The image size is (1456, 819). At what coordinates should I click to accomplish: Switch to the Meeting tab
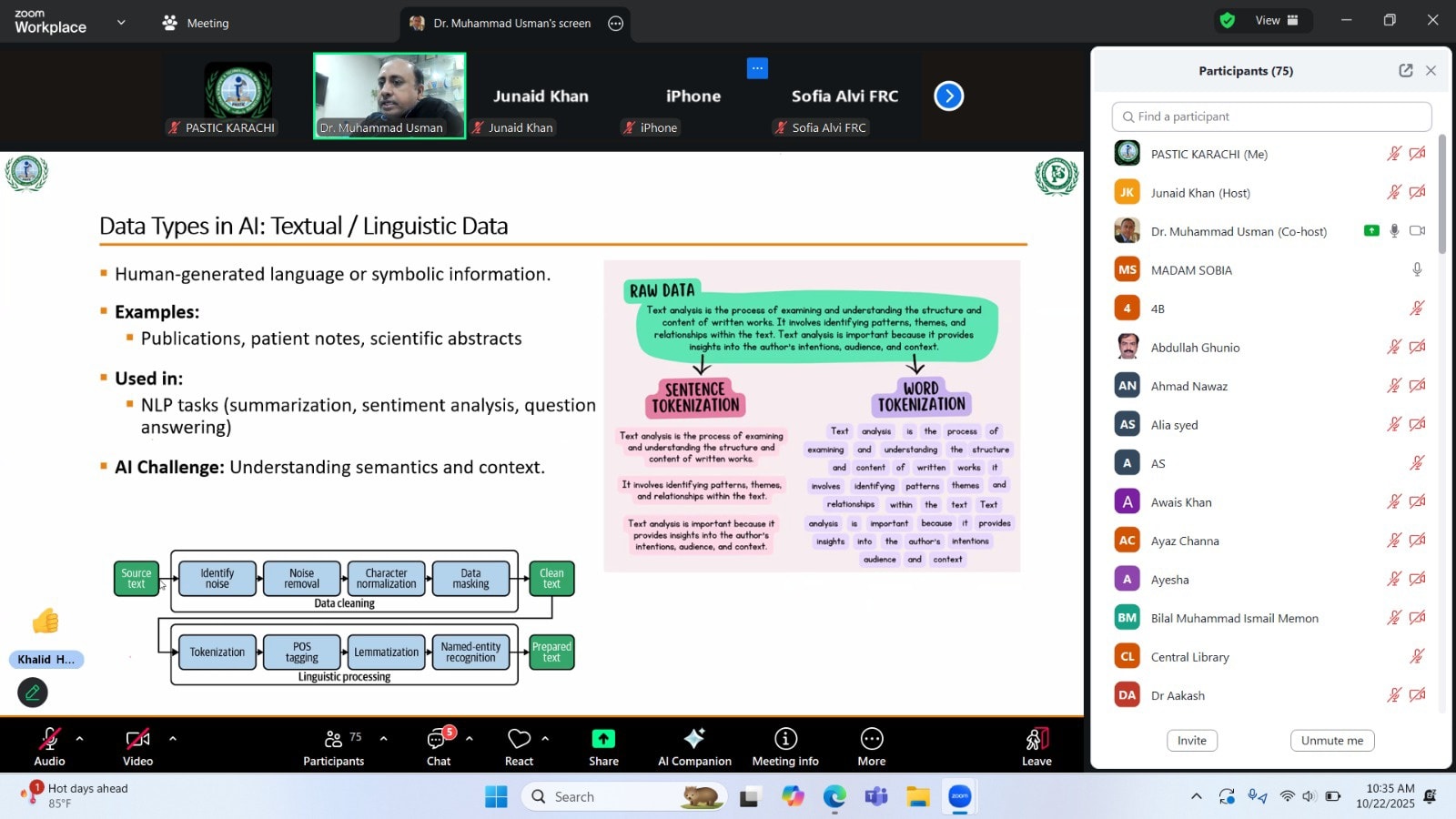(195, 23)
